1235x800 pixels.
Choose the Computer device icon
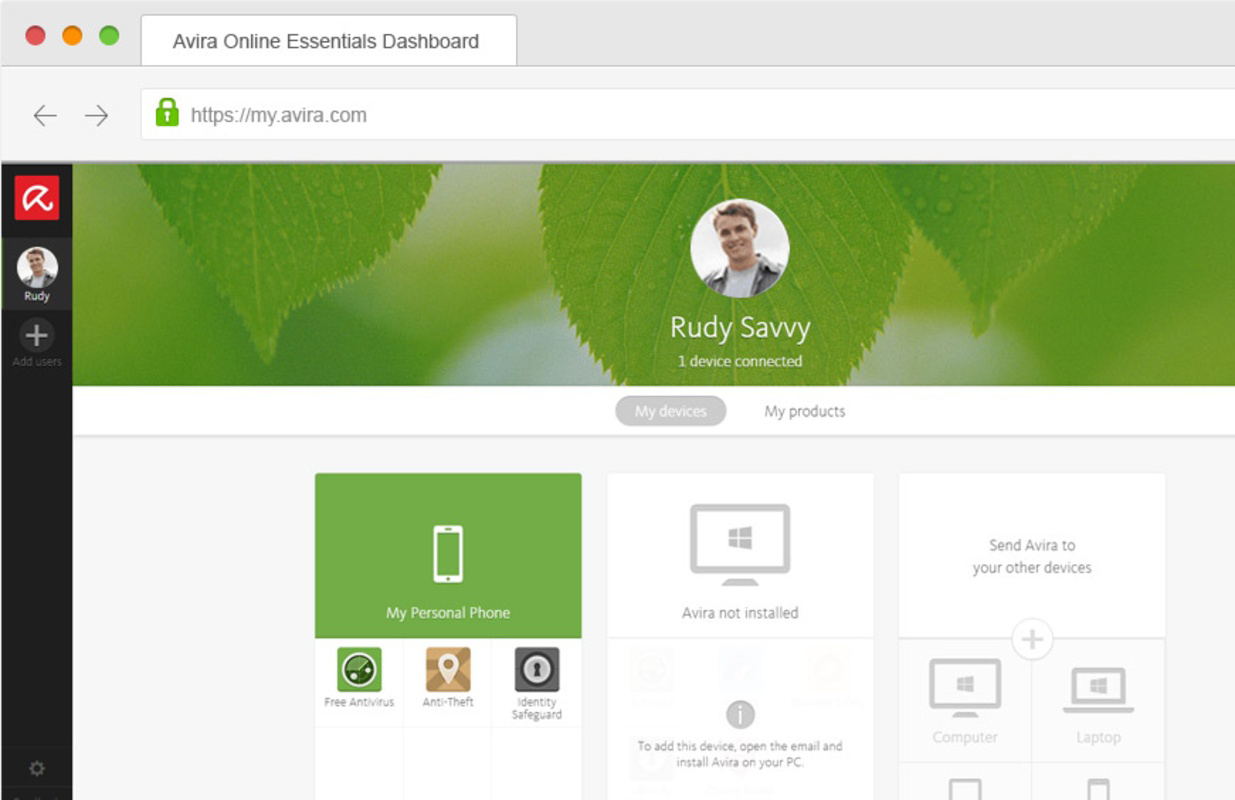click(x=965, y=688)
